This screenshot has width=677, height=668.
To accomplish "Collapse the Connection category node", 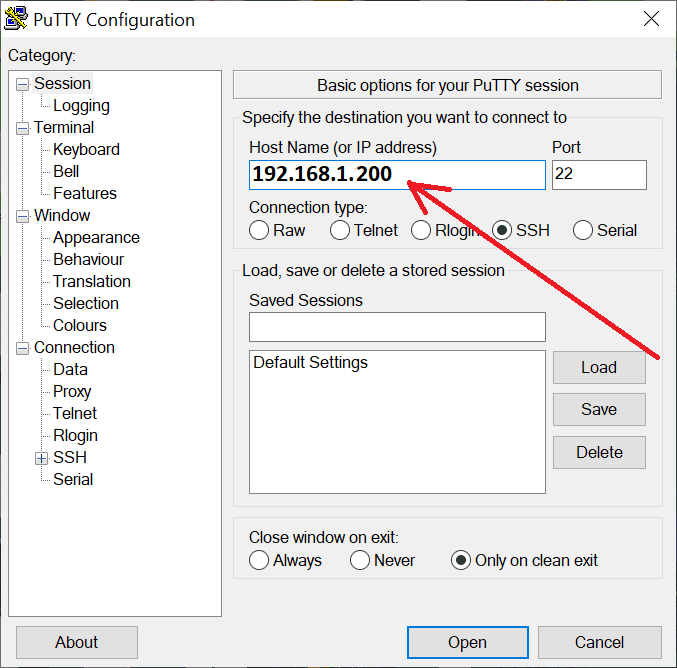I will (x=22, y=348).
